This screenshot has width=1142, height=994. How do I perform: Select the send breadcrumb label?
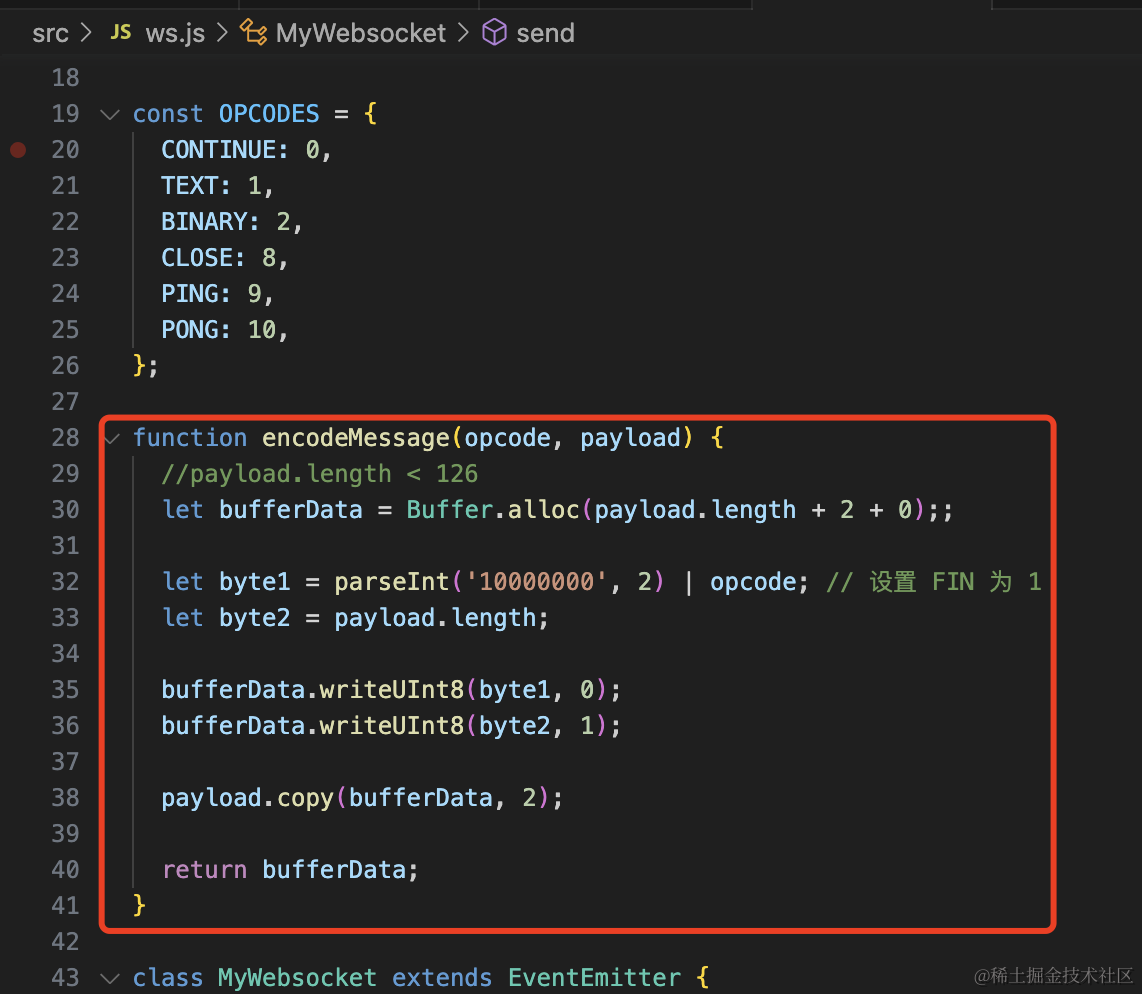click(x=545, y=33)
